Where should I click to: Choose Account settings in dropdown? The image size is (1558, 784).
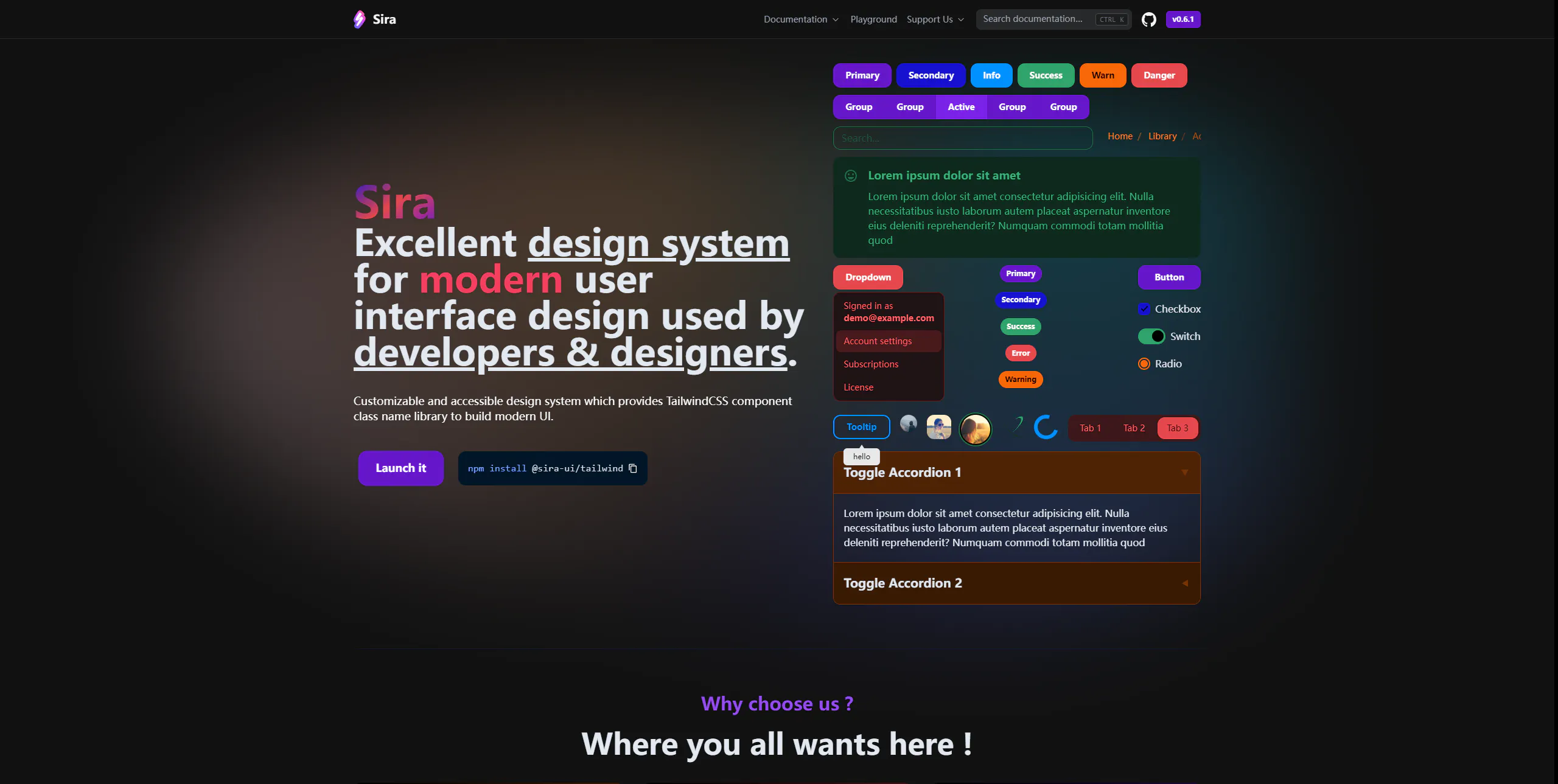(889, 341)
